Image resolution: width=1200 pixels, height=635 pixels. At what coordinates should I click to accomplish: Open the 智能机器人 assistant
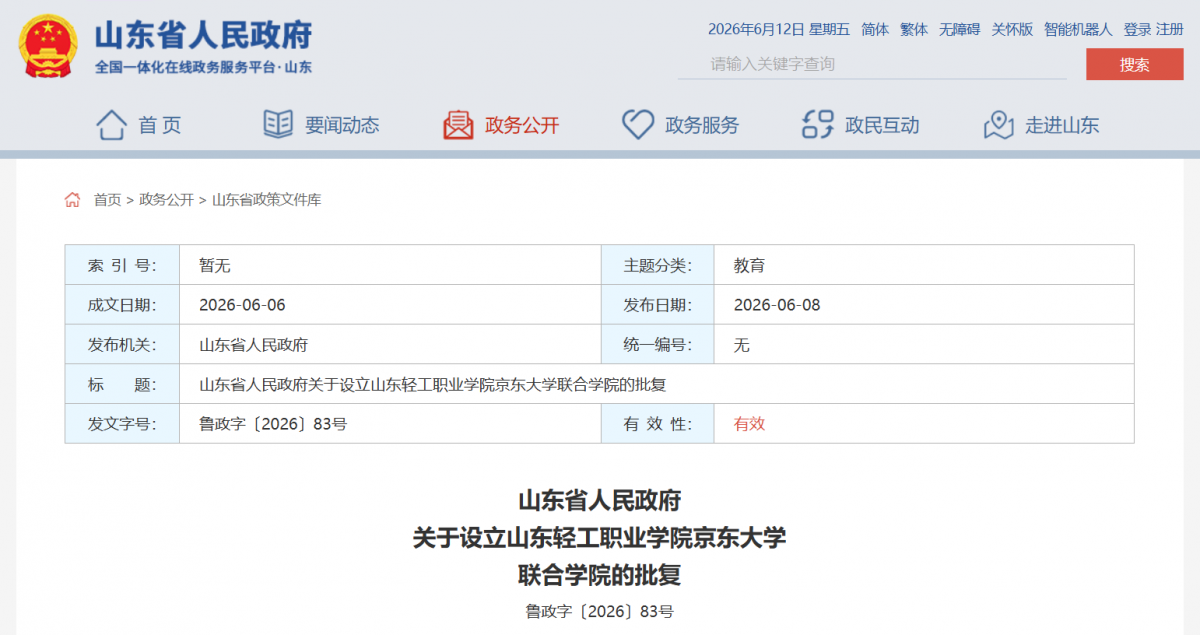click(1078, 30)
